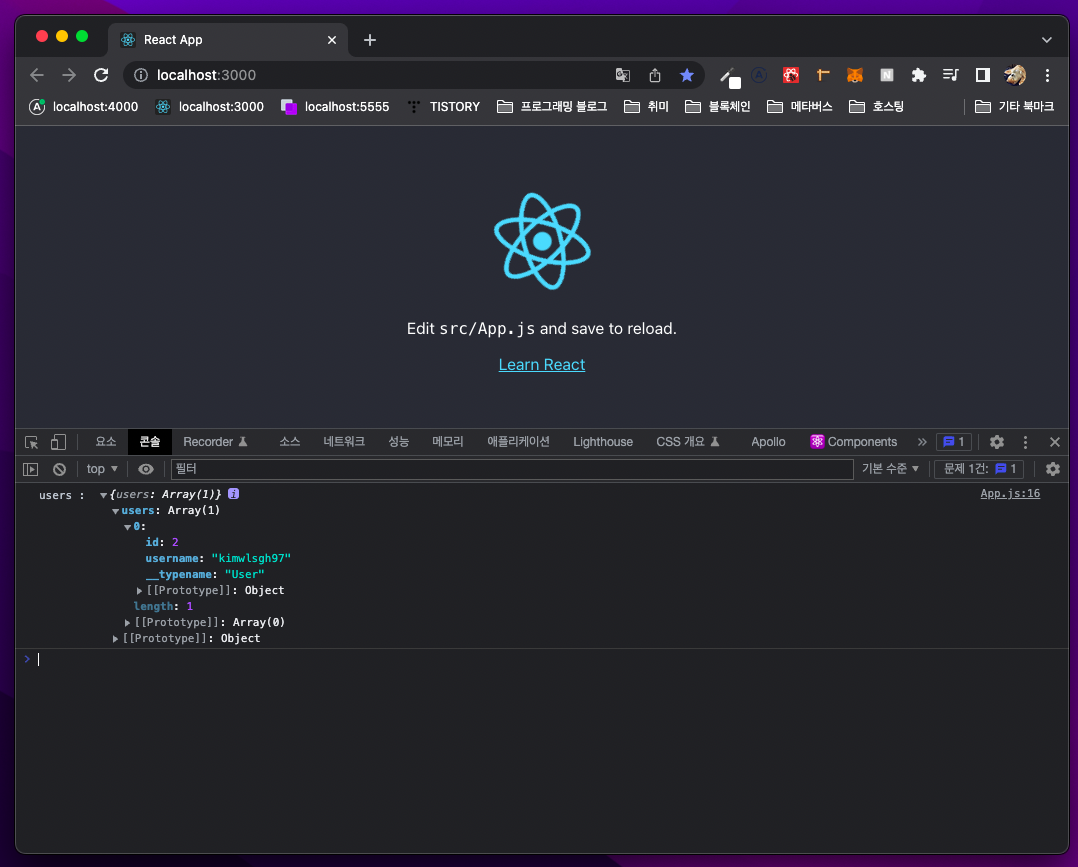
Task: Open the issues badge showing 1
Action: (954, 441)
